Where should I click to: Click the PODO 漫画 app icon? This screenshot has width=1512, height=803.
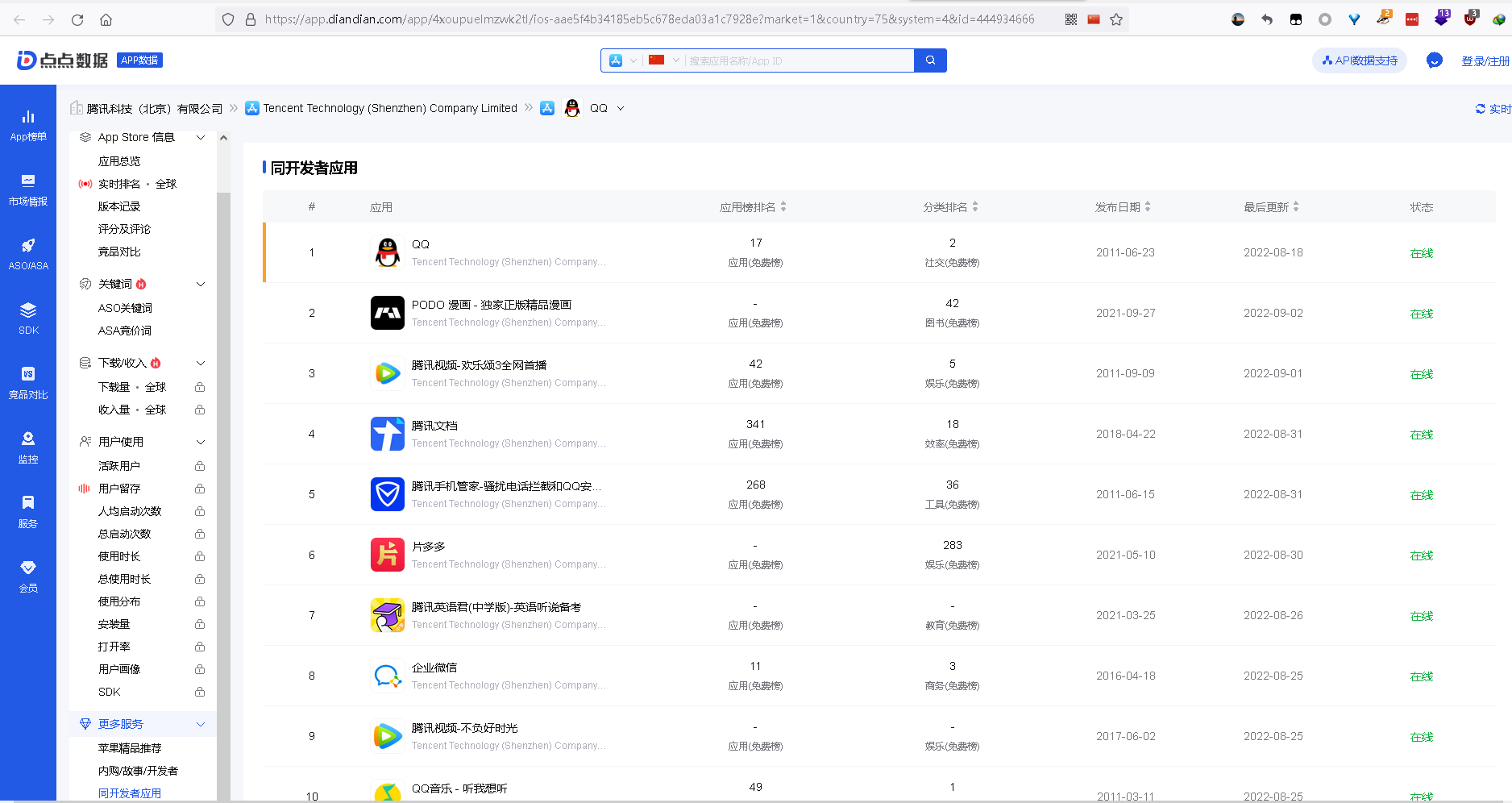pos(388,313)
